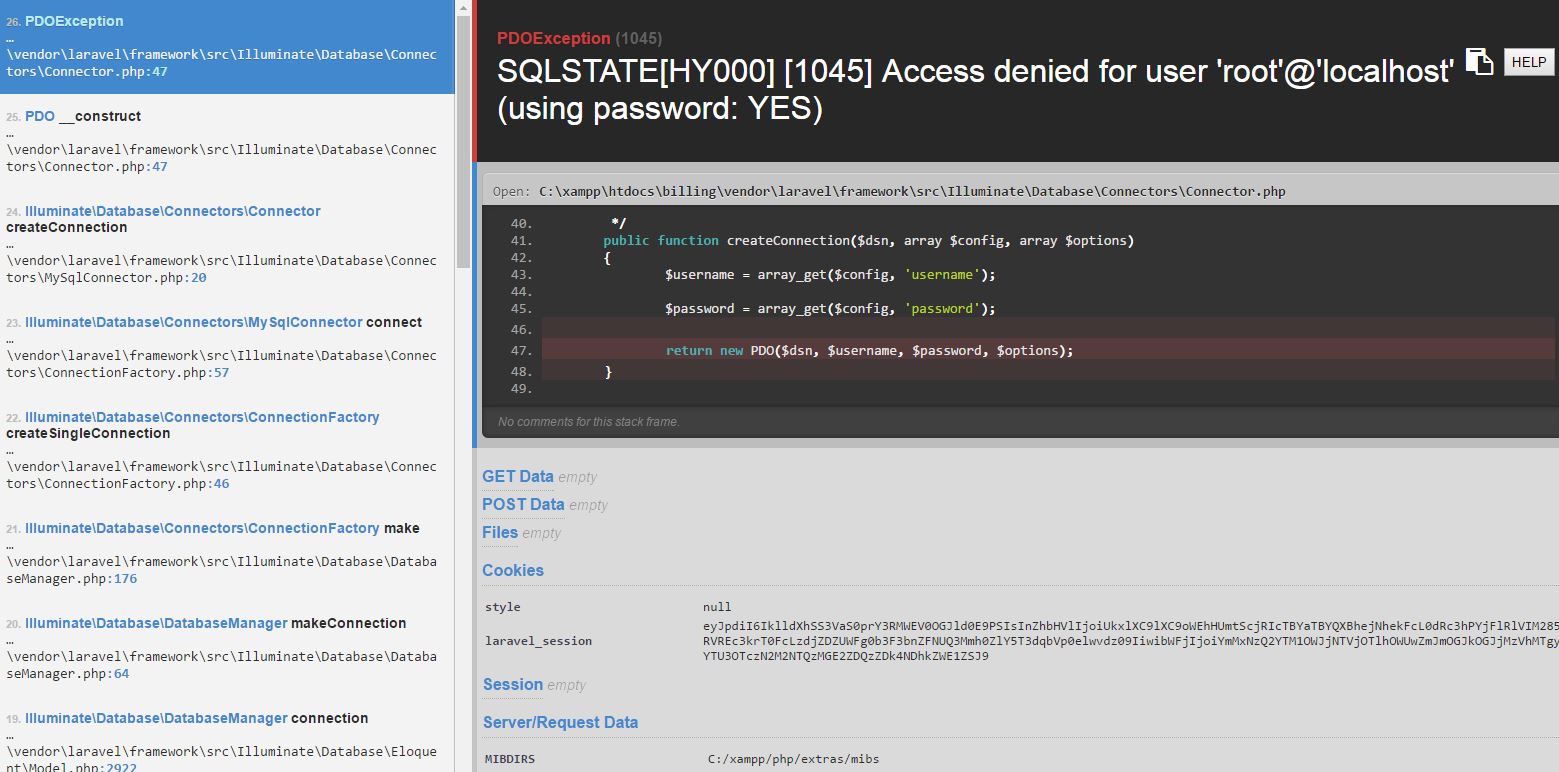Jump to Files section
This screenshot has width=1559, height=772.
pos(500,533)
